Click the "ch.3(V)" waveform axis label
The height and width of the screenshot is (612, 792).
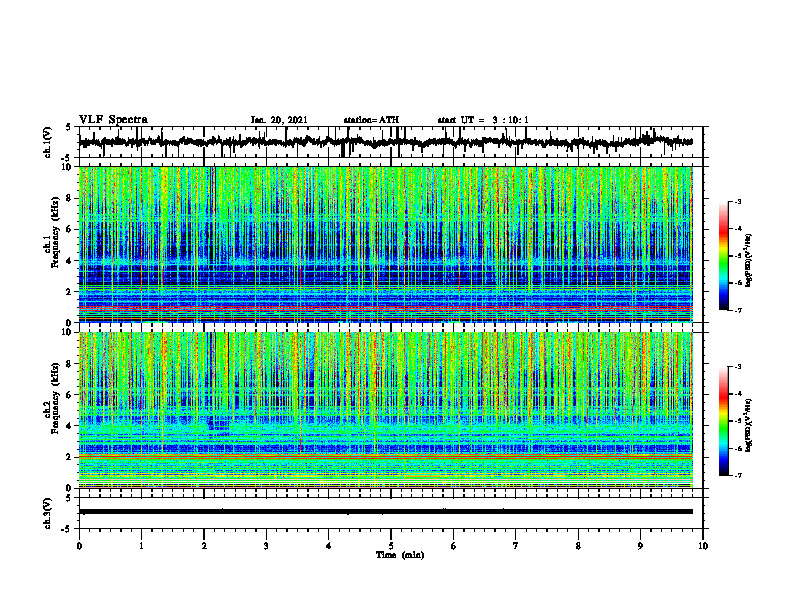point(48,513)
